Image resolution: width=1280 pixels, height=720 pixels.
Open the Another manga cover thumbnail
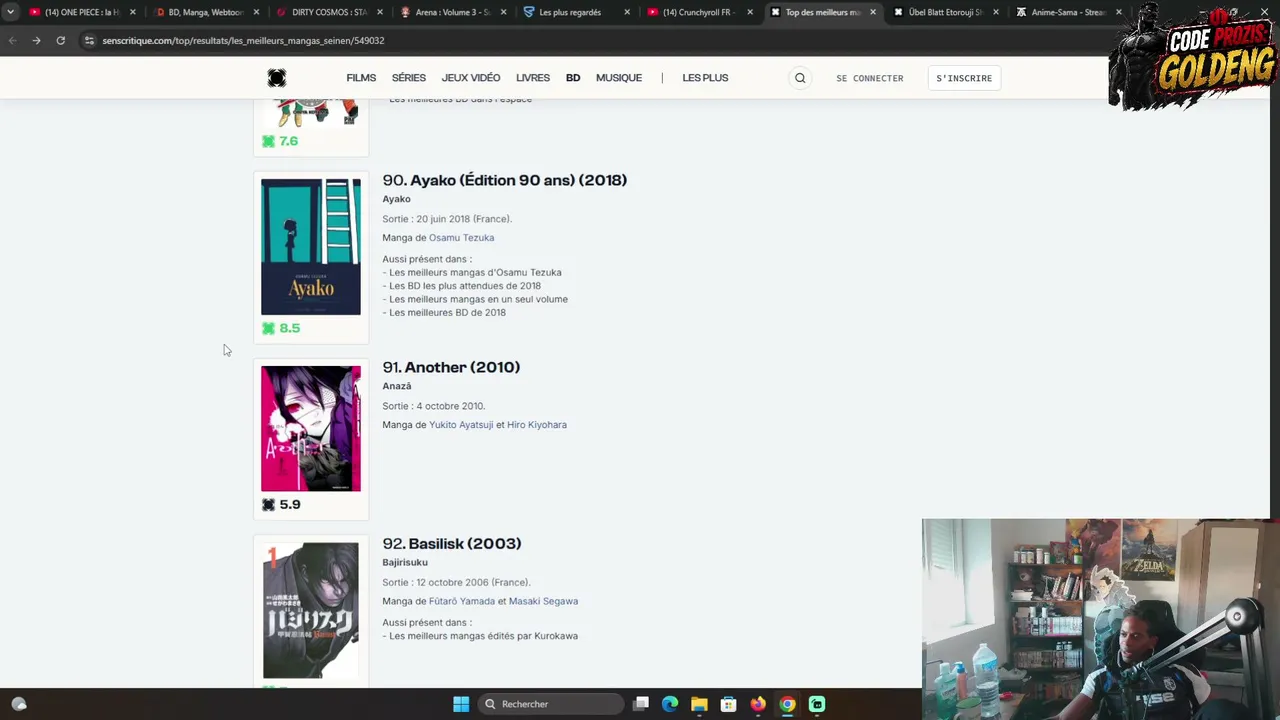click(x=311, y=429)
